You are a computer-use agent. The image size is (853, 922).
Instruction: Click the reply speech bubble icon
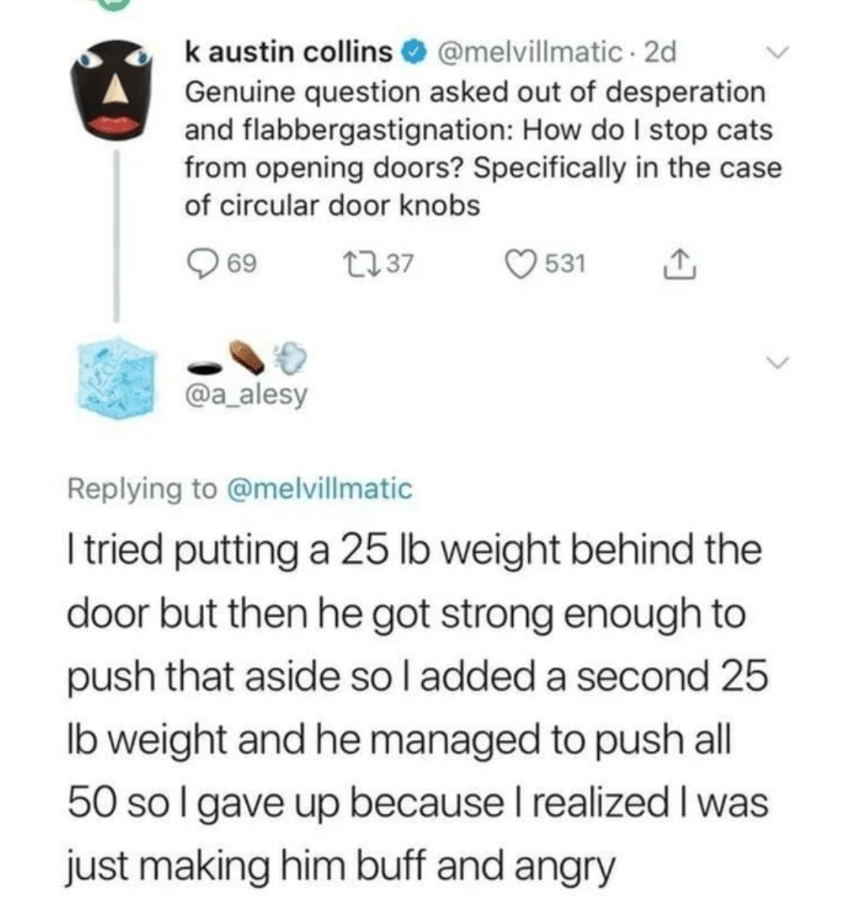[x=202, y=263]
